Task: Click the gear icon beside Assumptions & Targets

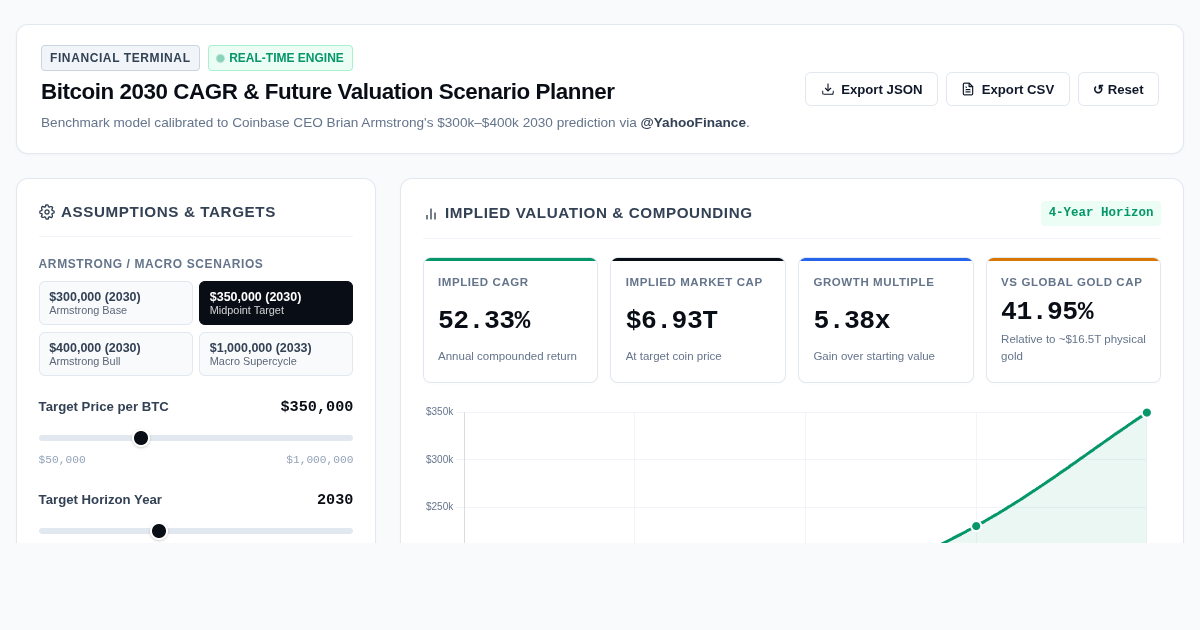Action: pos(47,212)
